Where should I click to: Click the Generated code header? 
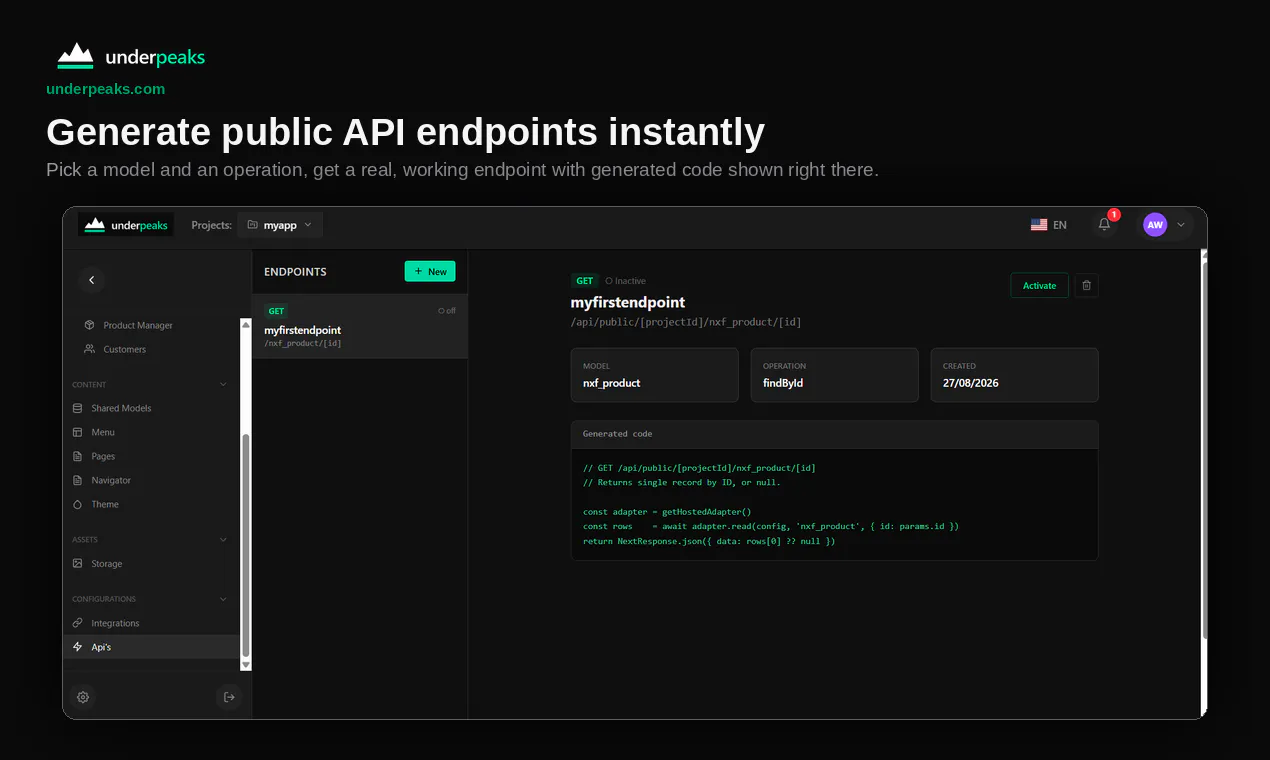pos(835,434)
